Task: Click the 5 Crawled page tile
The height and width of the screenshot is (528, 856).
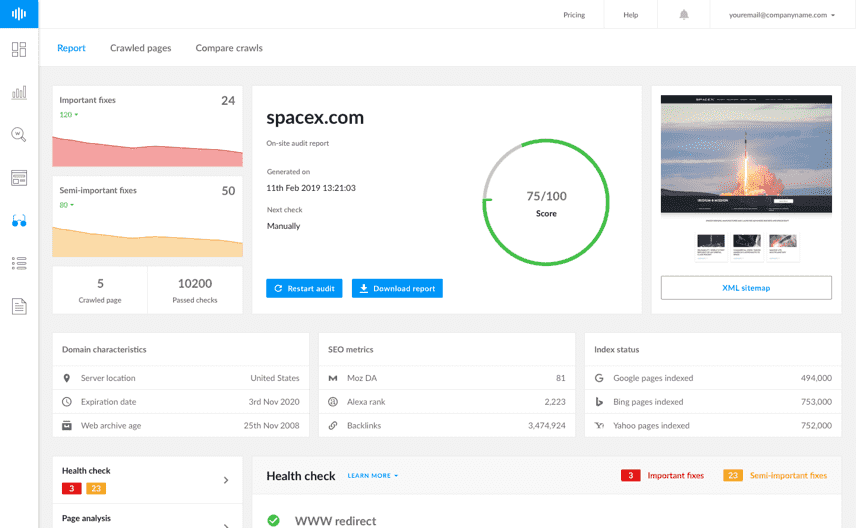Action: click(x=100, y=290)
